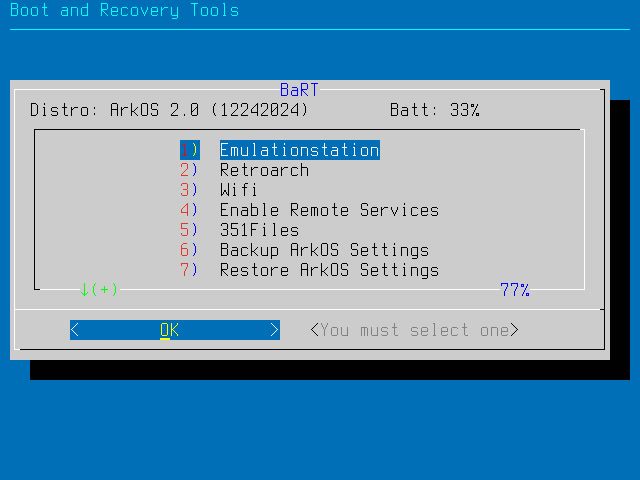Click the green down-arrow scroll indicator

coord(99,289)
